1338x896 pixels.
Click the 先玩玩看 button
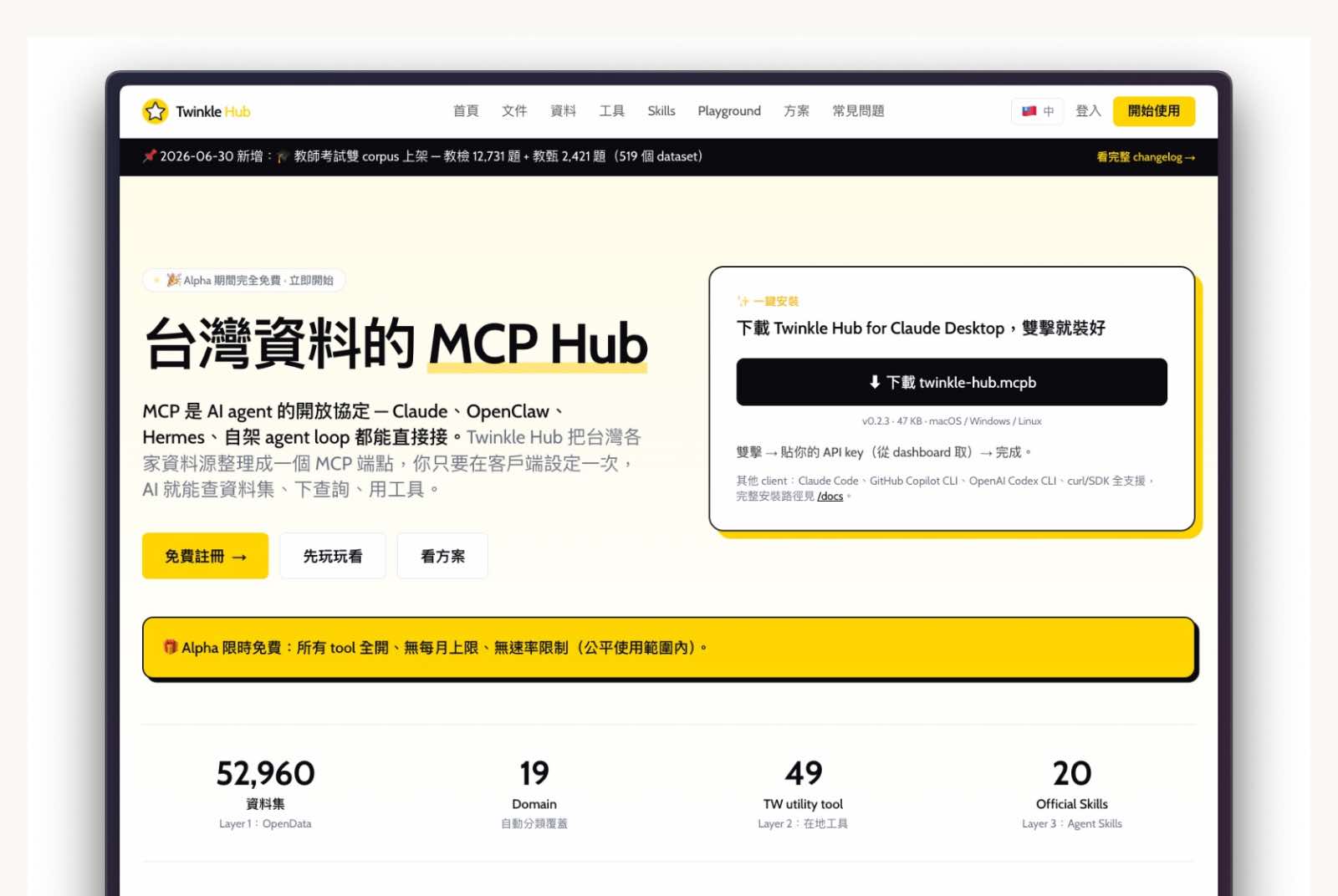click(333, 556)
